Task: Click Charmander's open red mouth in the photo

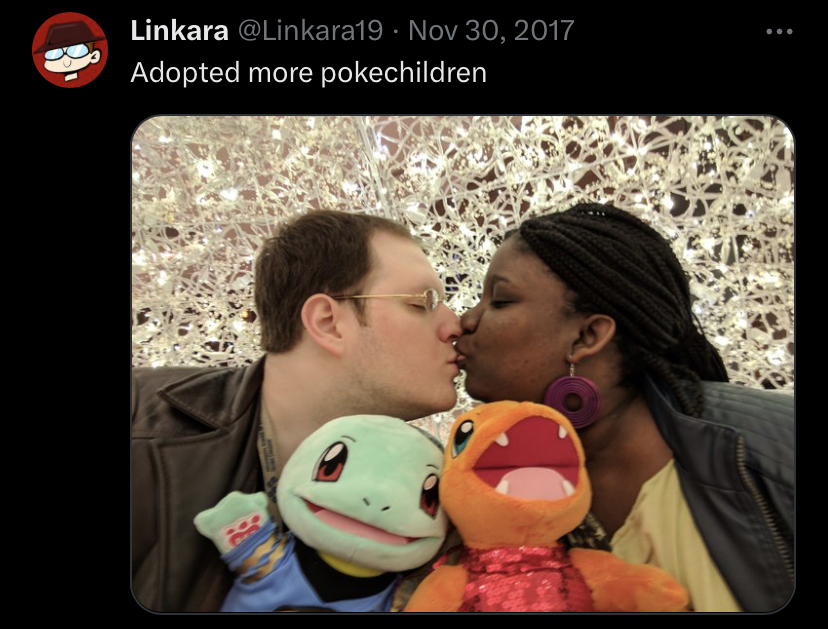Action: [525, 457]
